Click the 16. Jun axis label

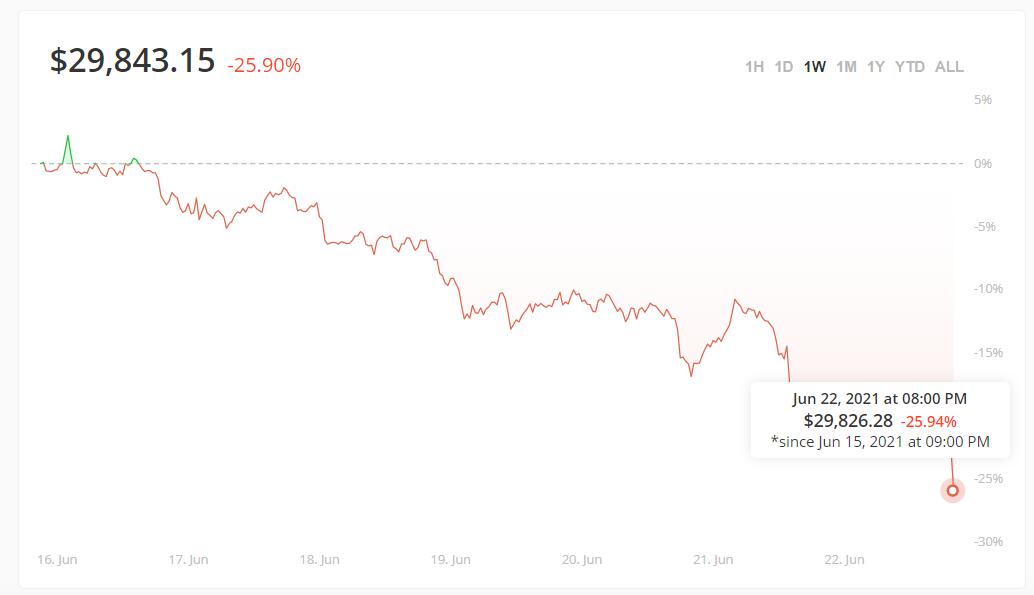point(57,560)
